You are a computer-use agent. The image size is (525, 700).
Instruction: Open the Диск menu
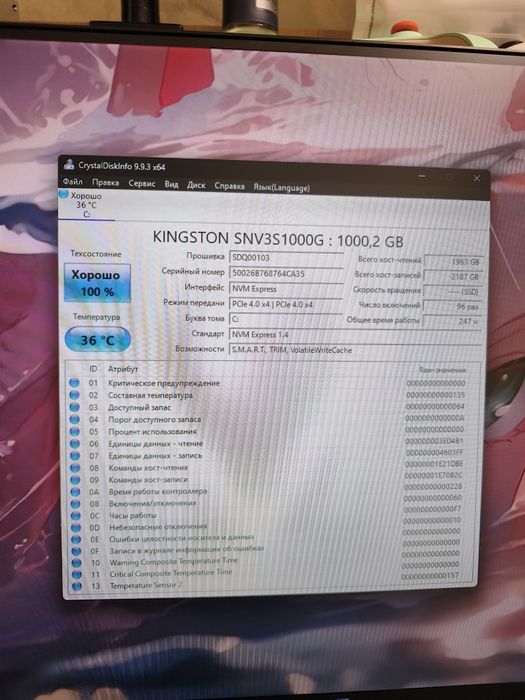coord(196,185)
